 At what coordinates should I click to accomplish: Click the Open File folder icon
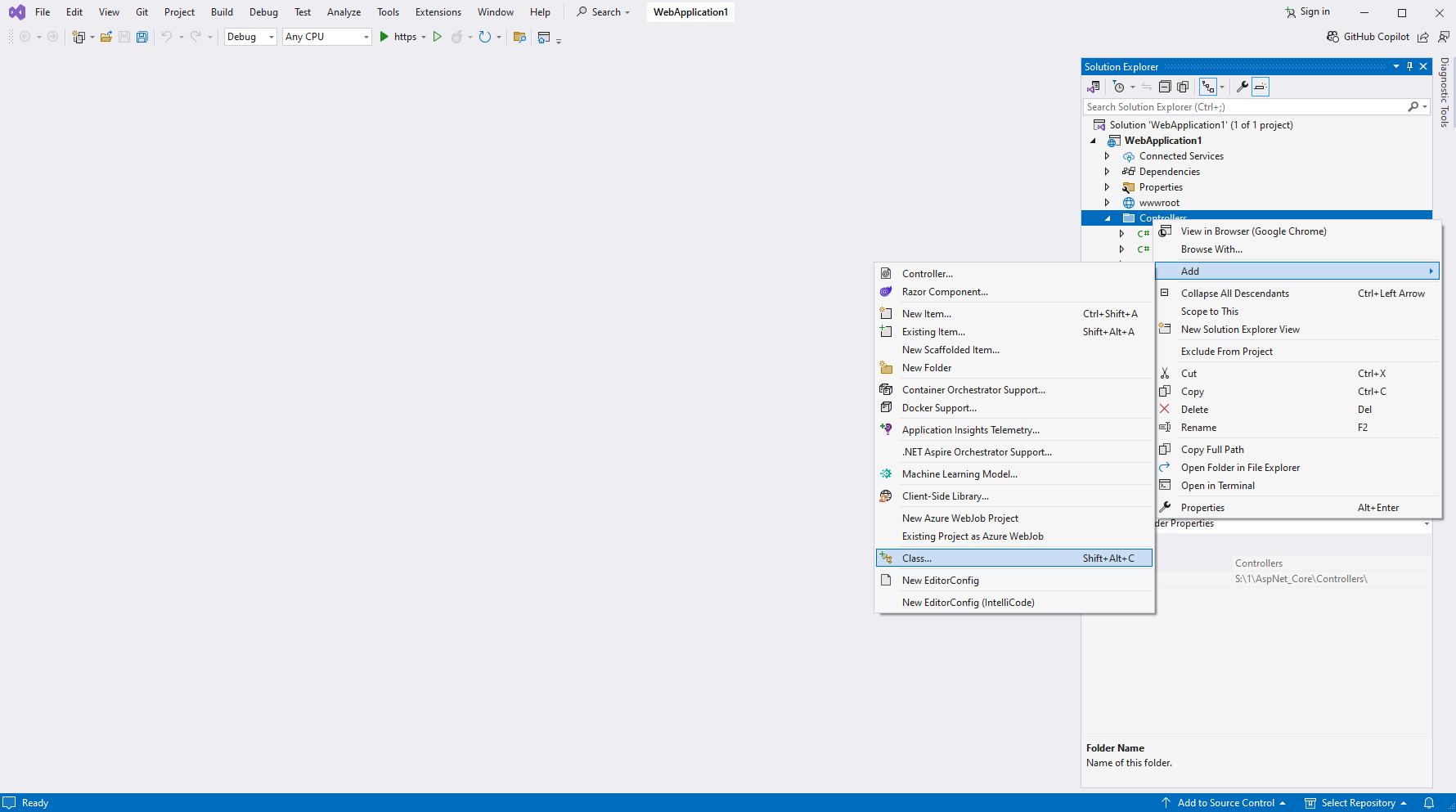[106, 37]
